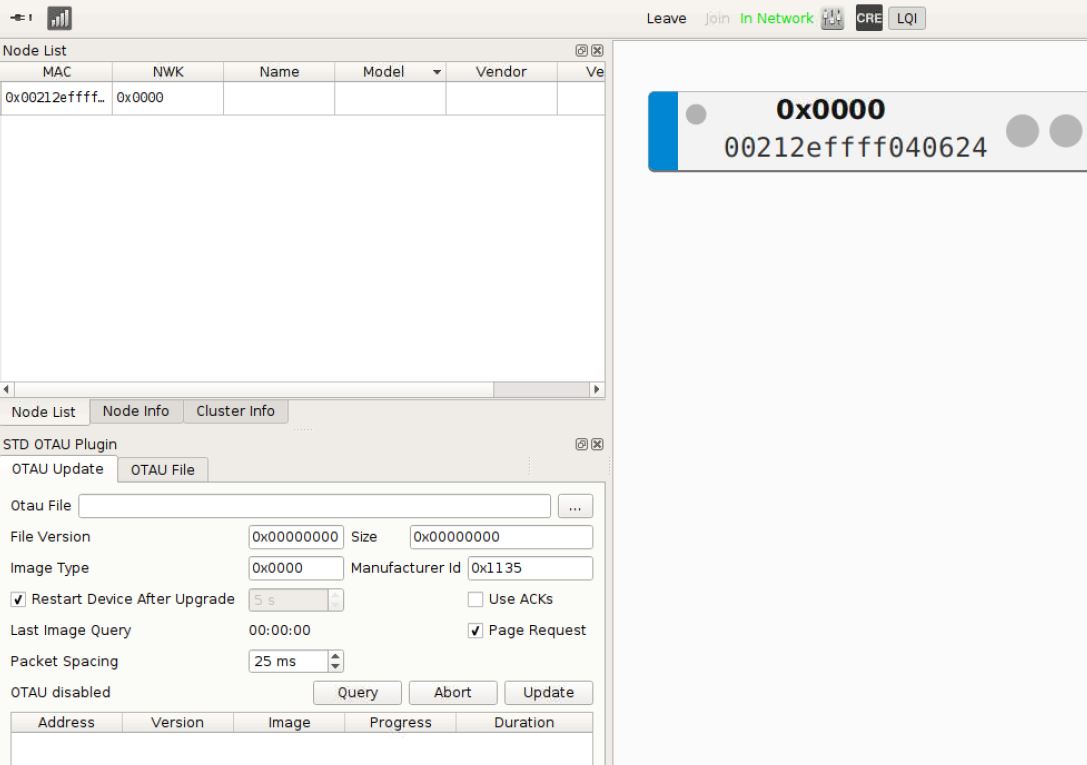The width and height of the screenshot is (1087, 765).
Task: Switch to the Node List tab
Action: (44, 412)
